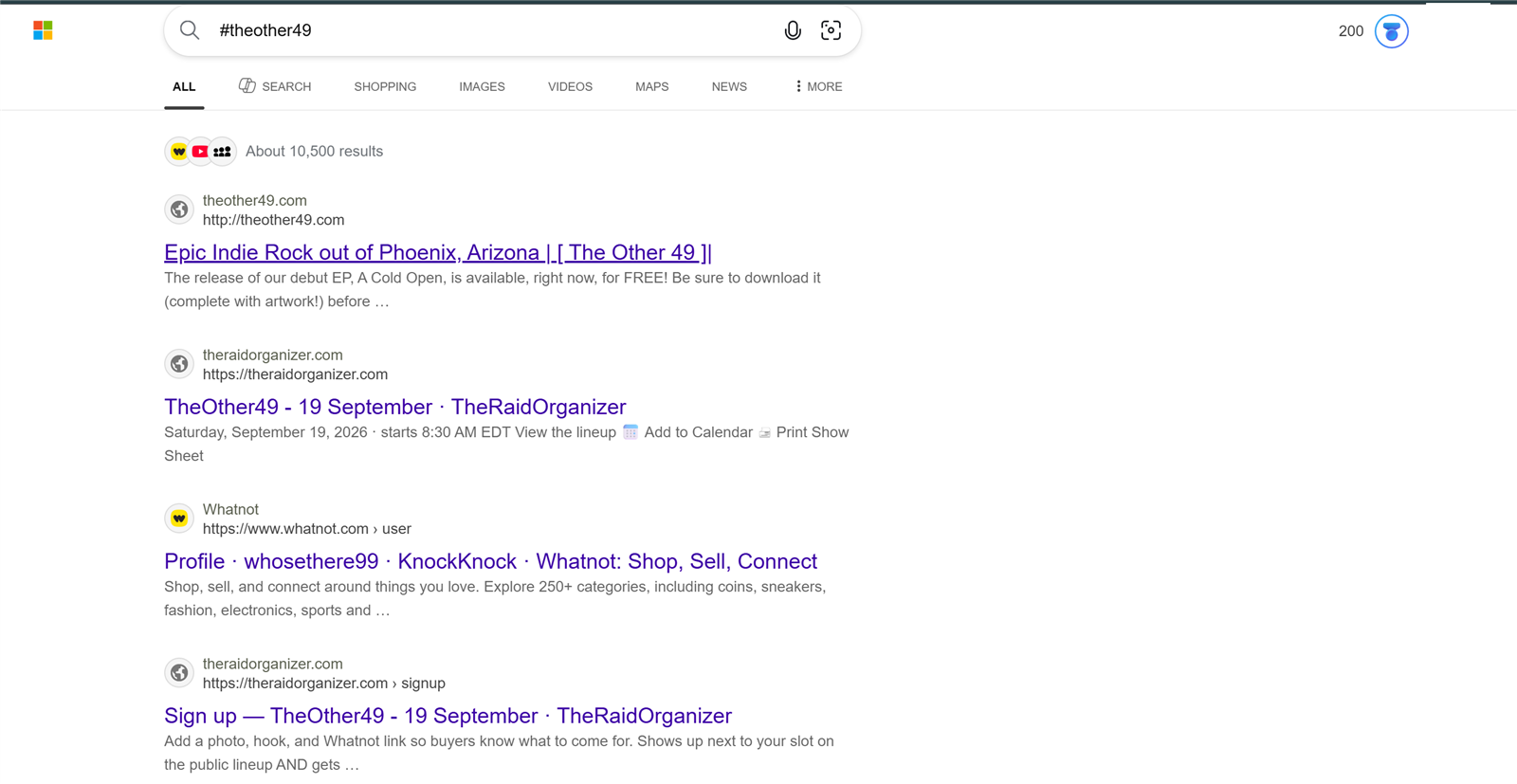Click the three-dot icon beside MORE
The width and height of the screenshot is (1517, 784).
798,86
